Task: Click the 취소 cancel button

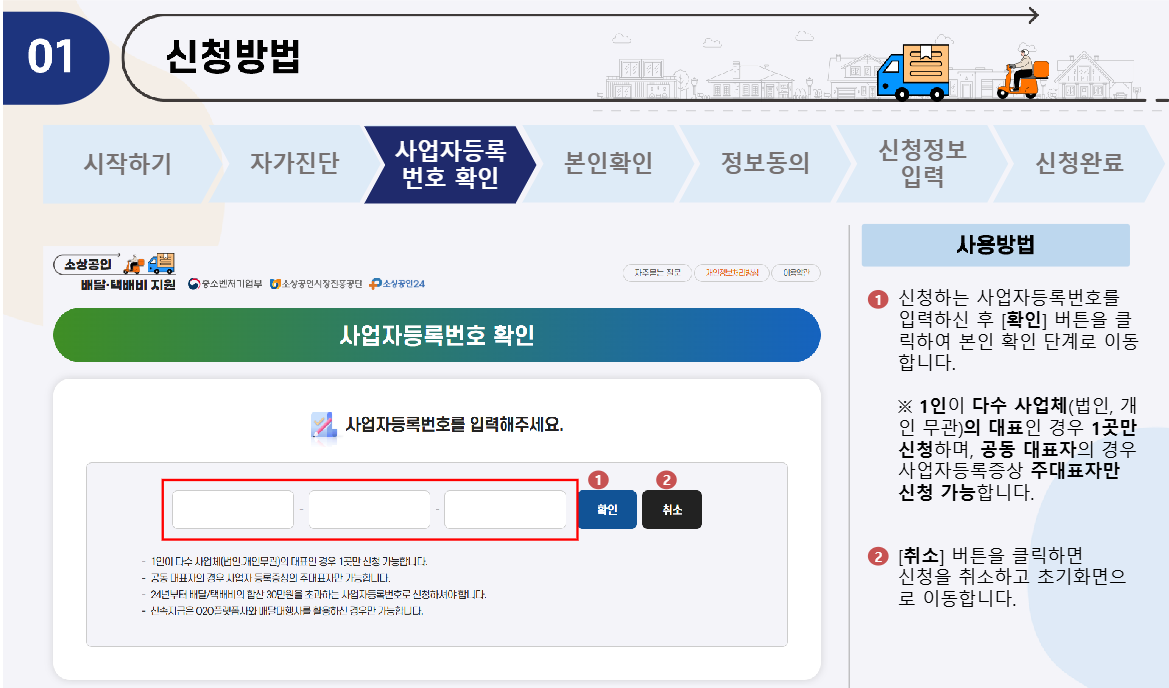Action: [x=672, y=509]
